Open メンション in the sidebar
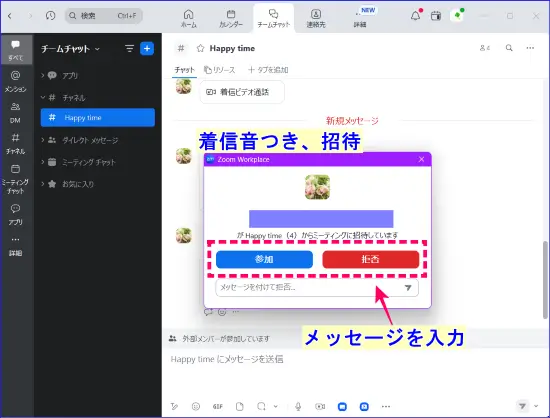 [x=15, y=81]
